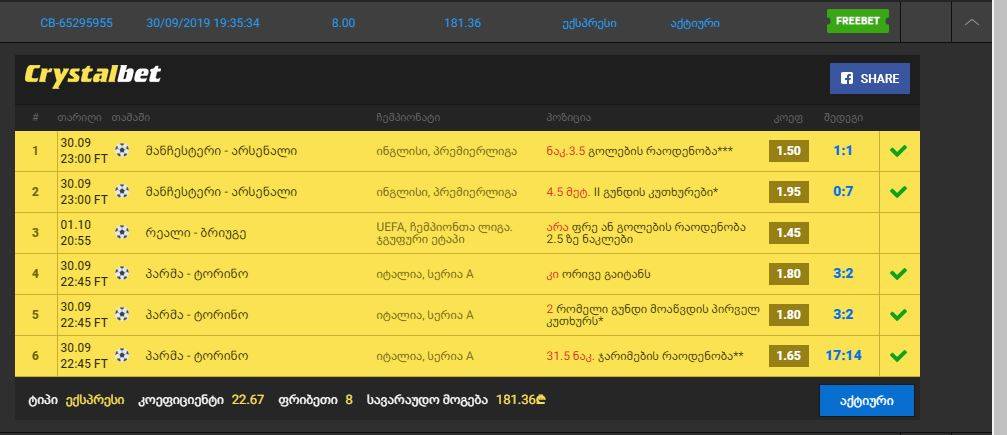Click soccer ball icon in row 2
The width and height of the screenshot is (1007, 435).
(122, 191)
